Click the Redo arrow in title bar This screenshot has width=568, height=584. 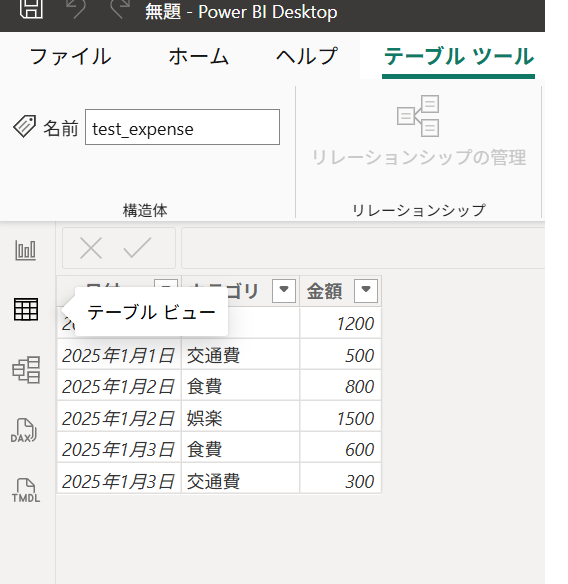[x=120, y=8]
